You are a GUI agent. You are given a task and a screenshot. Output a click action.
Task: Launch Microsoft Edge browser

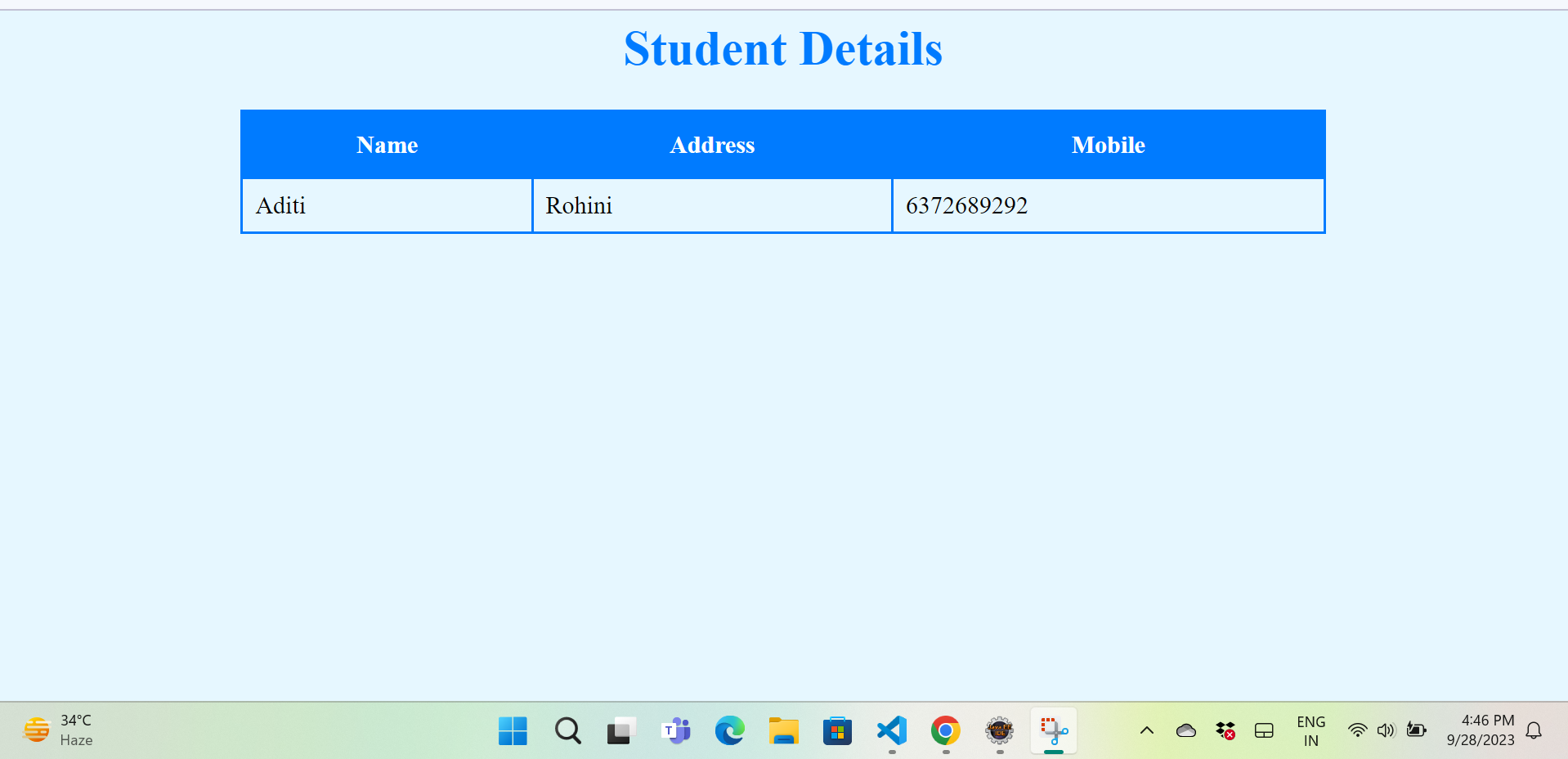click(729, 730)
